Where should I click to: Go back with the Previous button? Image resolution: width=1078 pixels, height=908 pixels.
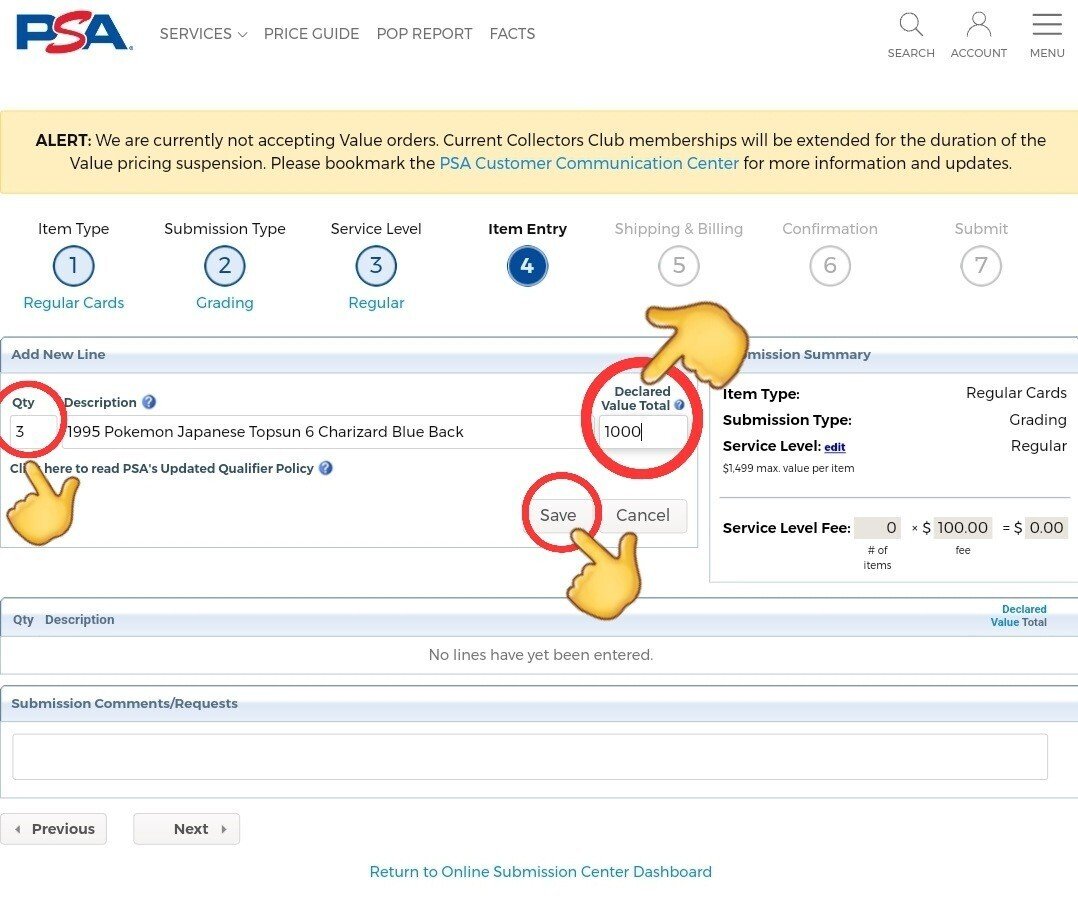(x=54, y=829)
